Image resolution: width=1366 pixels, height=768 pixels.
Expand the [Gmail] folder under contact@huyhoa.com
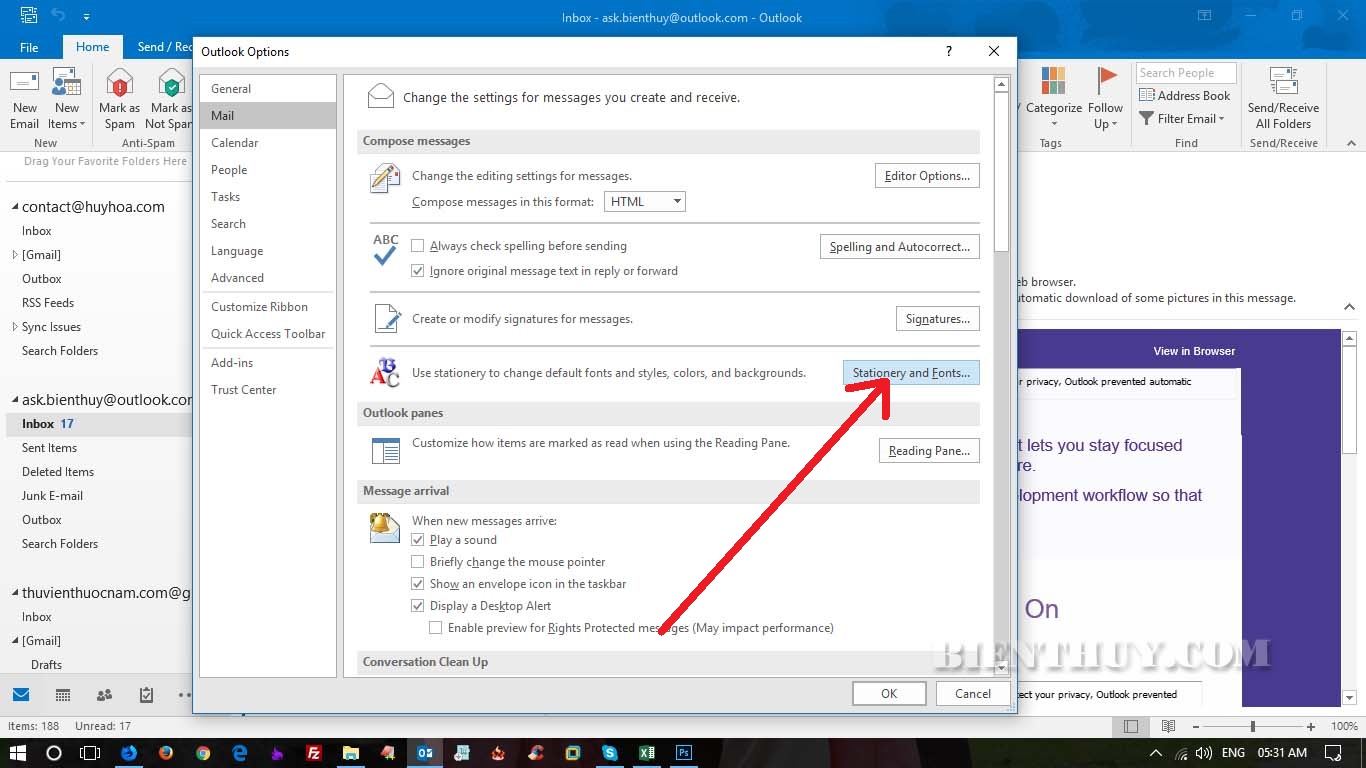tap(15, 255)
